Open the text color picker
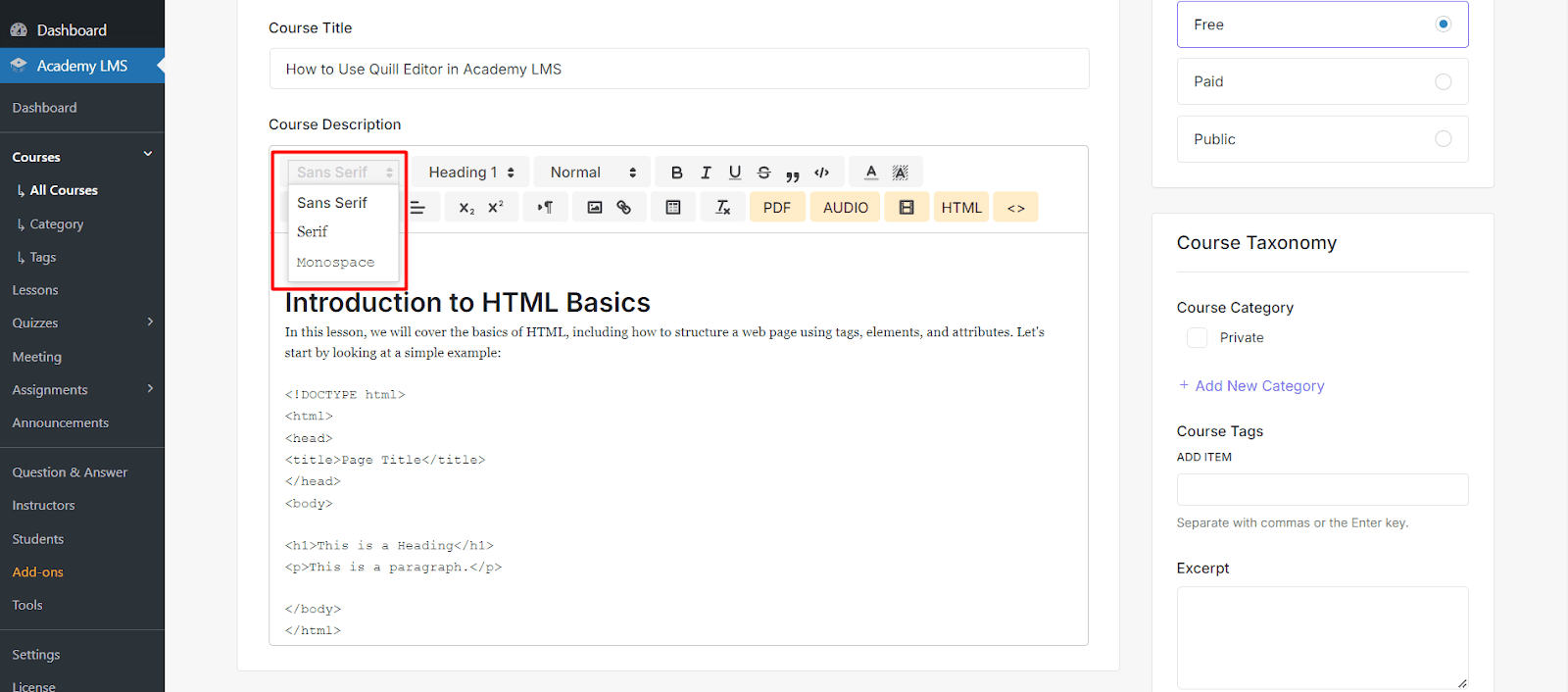The height and width of the screenshot is (692, 1568). 871,173
